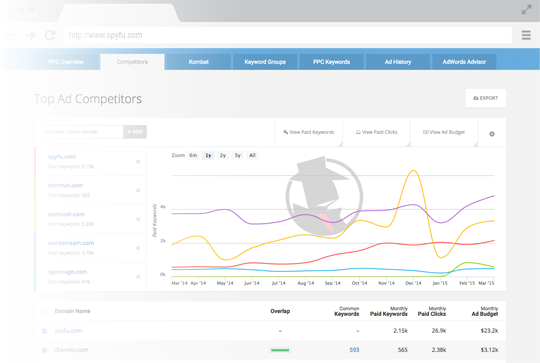Open the semrush.com link in sidebar list
The height and width of the screenshot is (363, 540).
coord(66,214)
